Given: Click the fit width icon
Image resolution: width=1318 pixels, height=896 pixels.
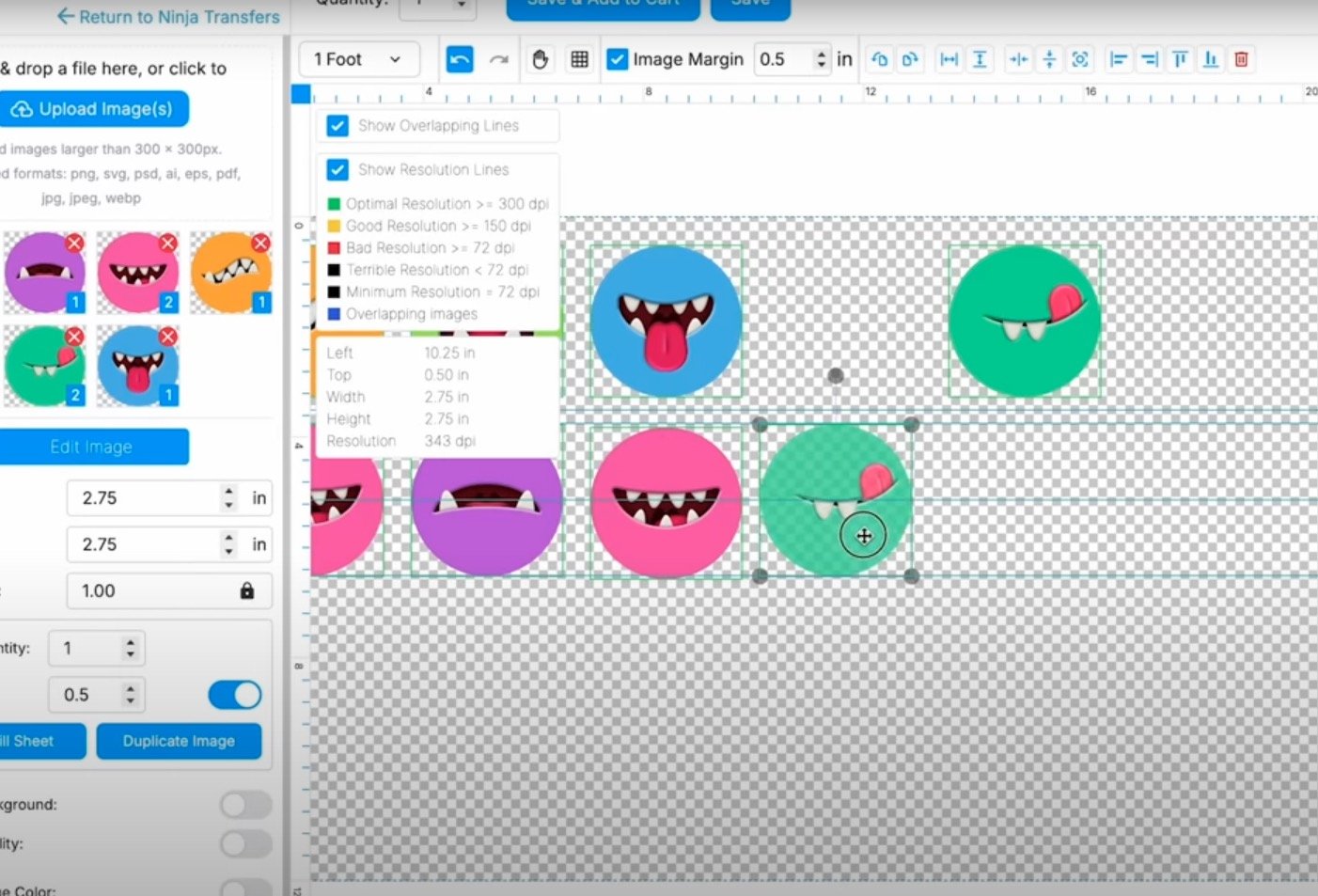Looking at the screenshot, I should pyautogui.click(x=949, y=59).
